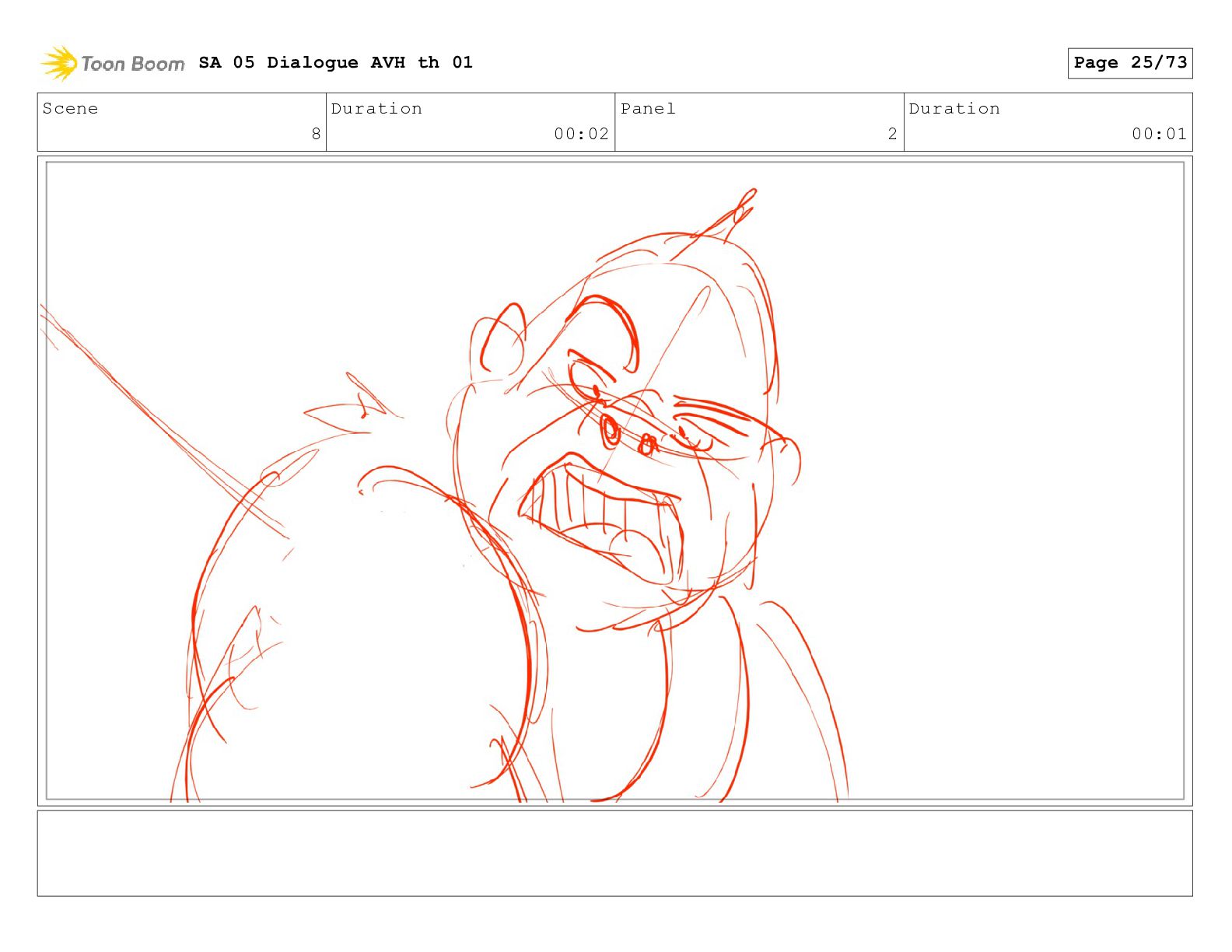Click the Panel number 2 cell
Screen dimensions: 1232x952
click(x=759, y=122)
